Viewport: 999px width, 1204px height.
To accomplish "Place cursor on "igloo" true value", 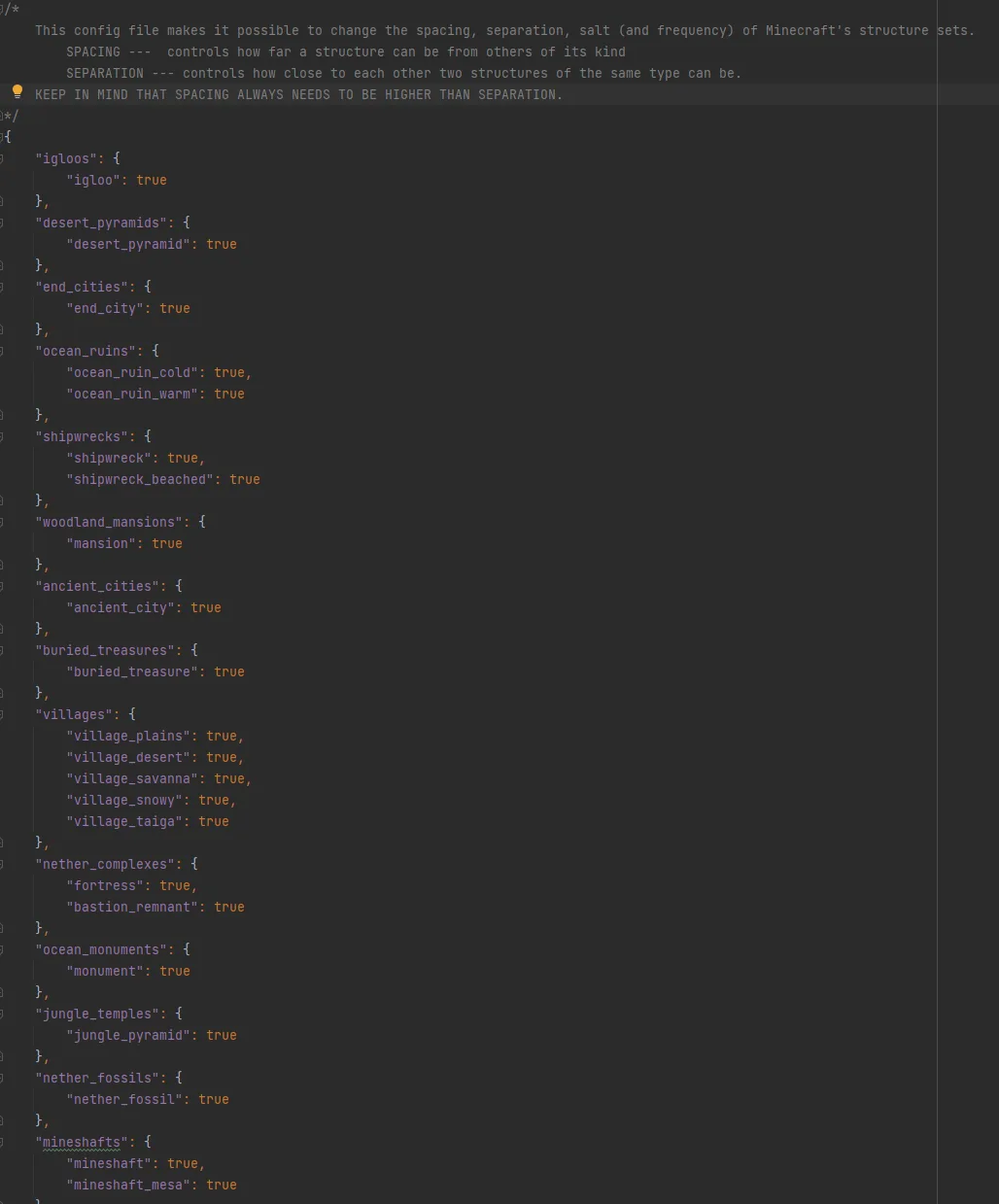I will [151, 180].
